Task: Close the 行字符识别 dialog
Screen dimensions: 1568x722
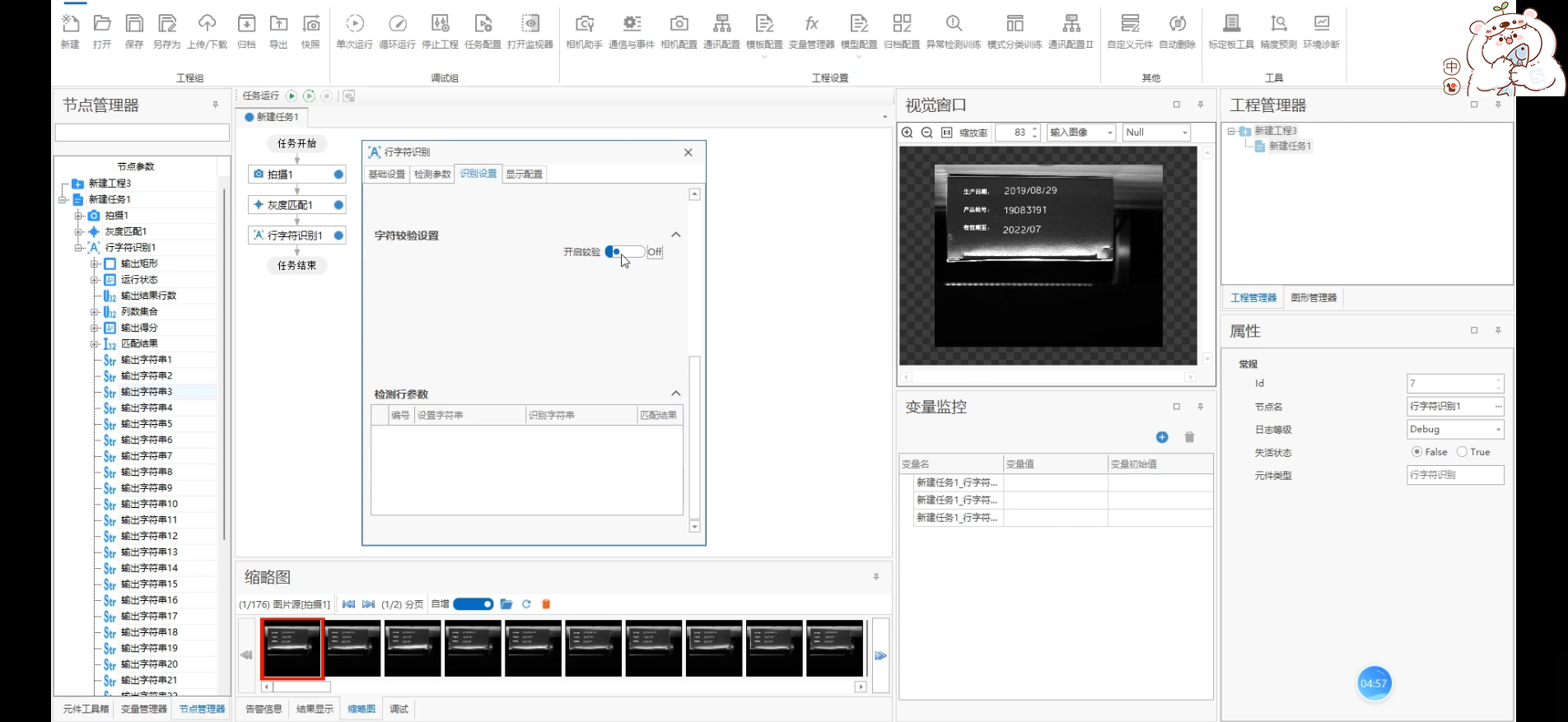Action: (x=688, y=152)
